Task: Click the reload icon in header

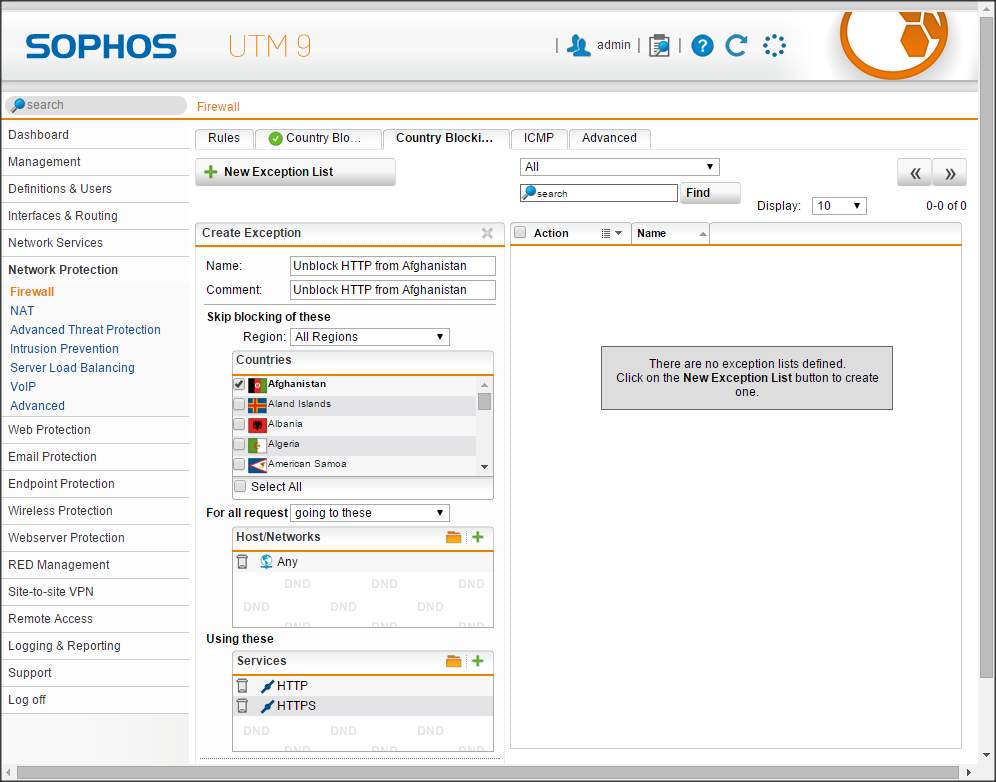Action: (x=736, y=45)
